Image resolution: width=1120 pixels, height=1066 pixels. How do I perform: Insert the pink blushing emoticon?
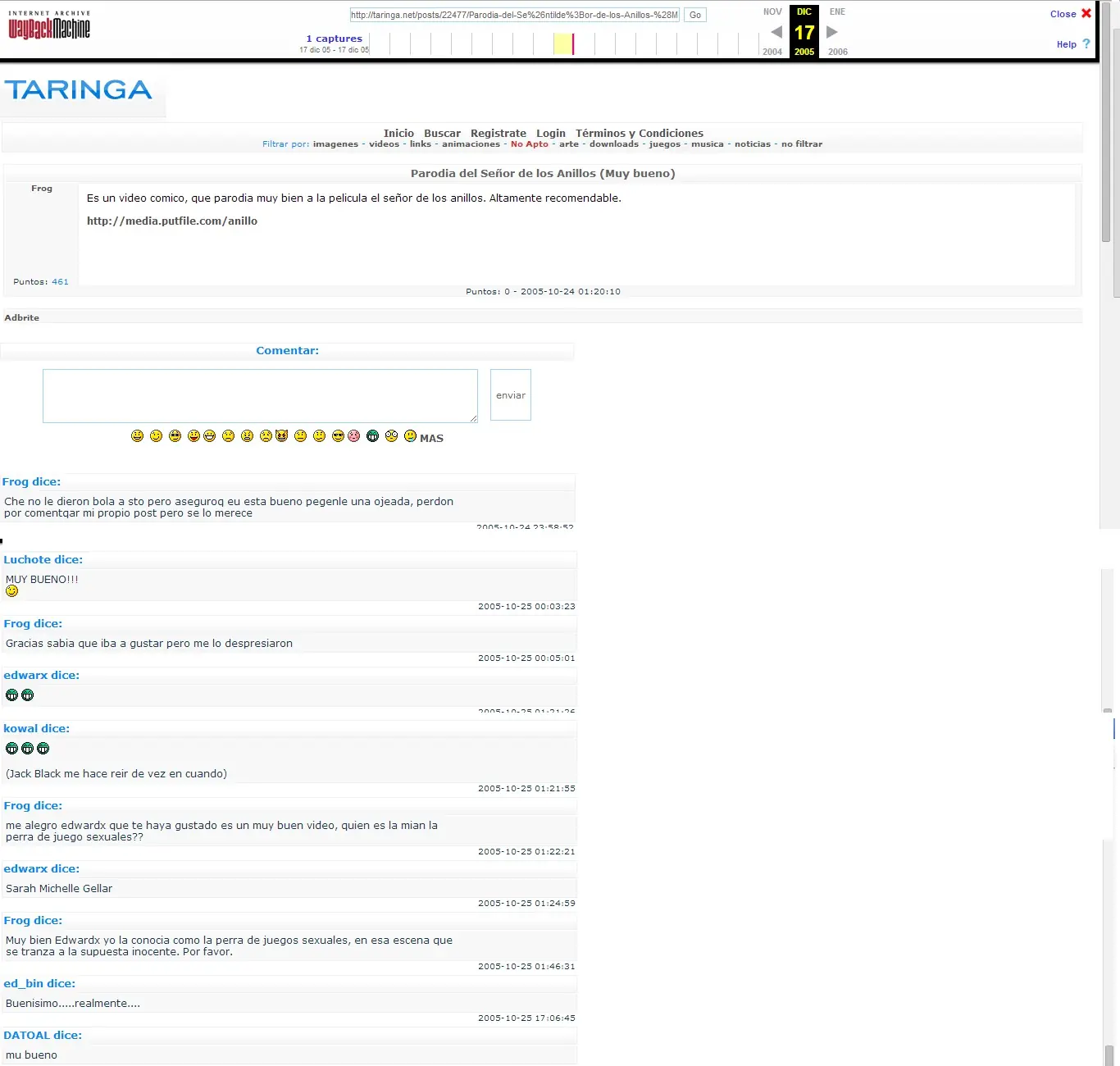(353, 436)
